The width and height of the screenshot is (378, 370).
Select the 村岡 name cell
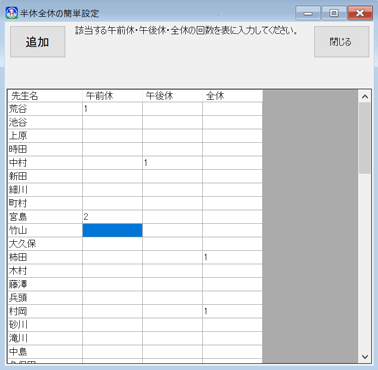coord(45,312)
